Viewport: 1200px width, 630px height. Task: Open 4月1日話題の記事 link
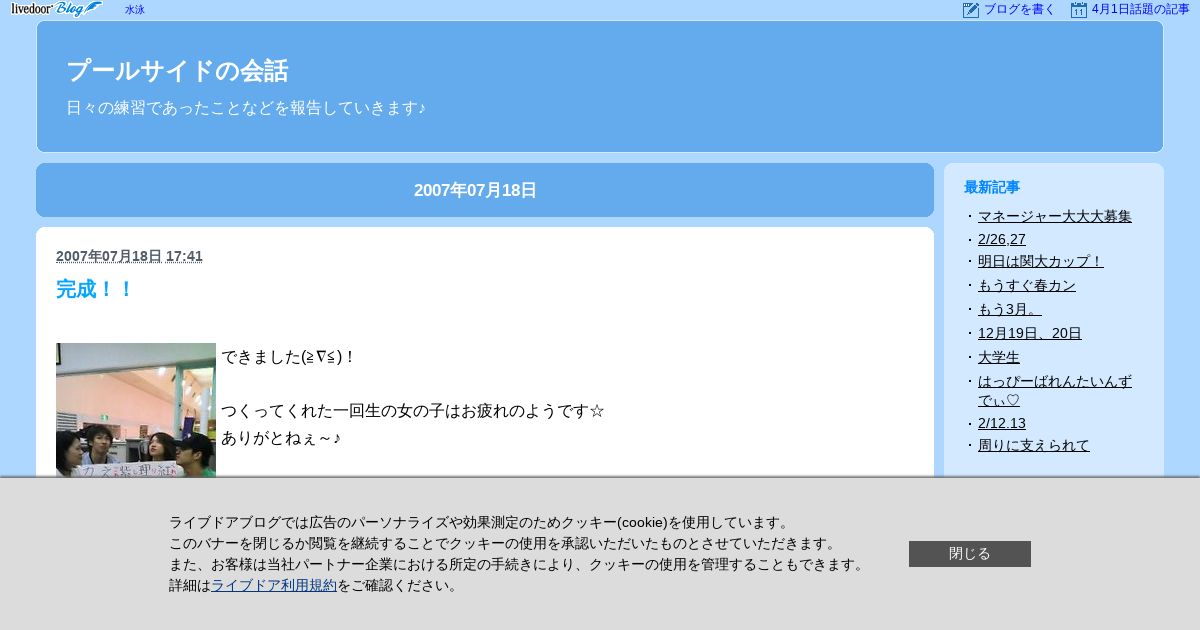(x=1140, y=9)
